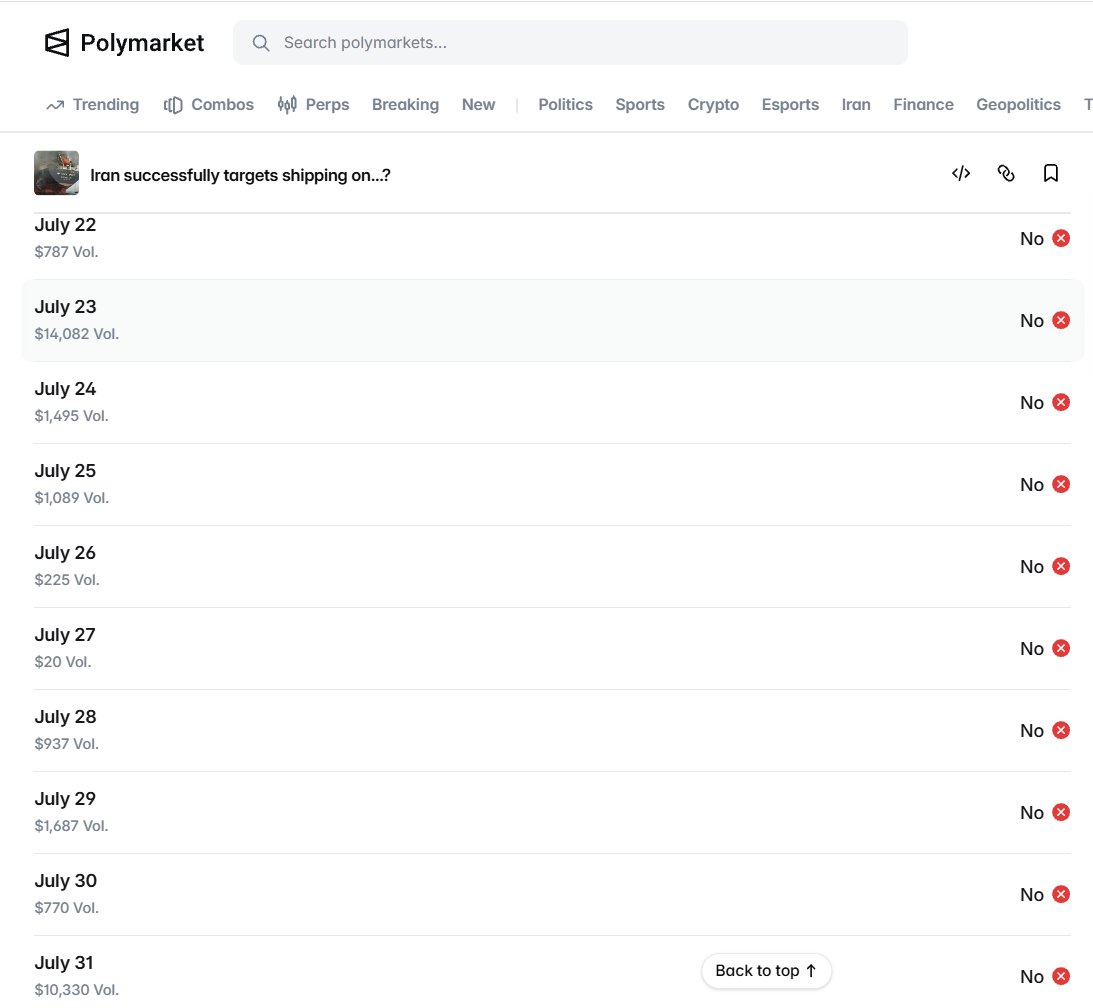The image size is (1093, 1008).
Task: Click the $1,687 Vol. text
Action: coord(71,826)
